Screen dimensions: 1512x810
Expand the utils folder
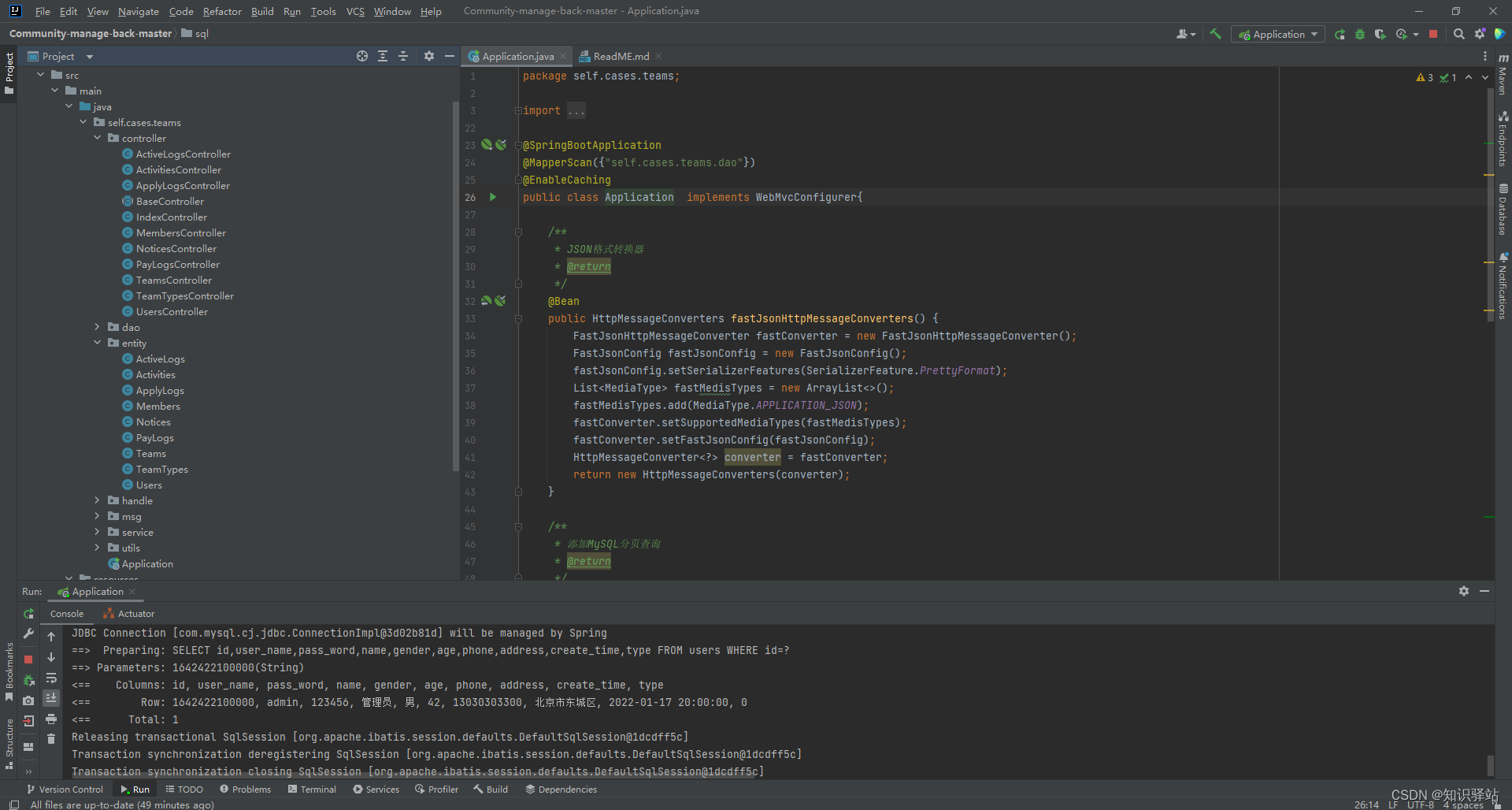click(x=98, y=548)
